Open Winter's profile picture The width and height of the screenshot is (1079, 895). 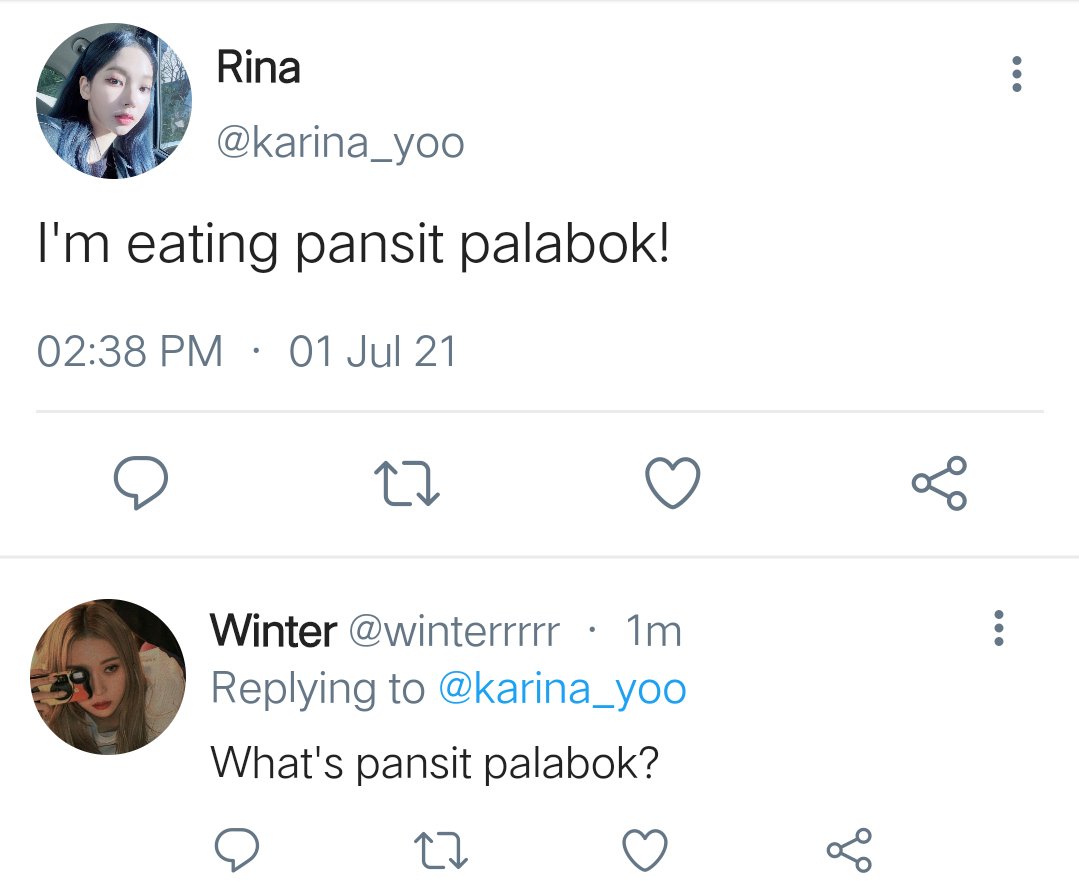(108, 677)
